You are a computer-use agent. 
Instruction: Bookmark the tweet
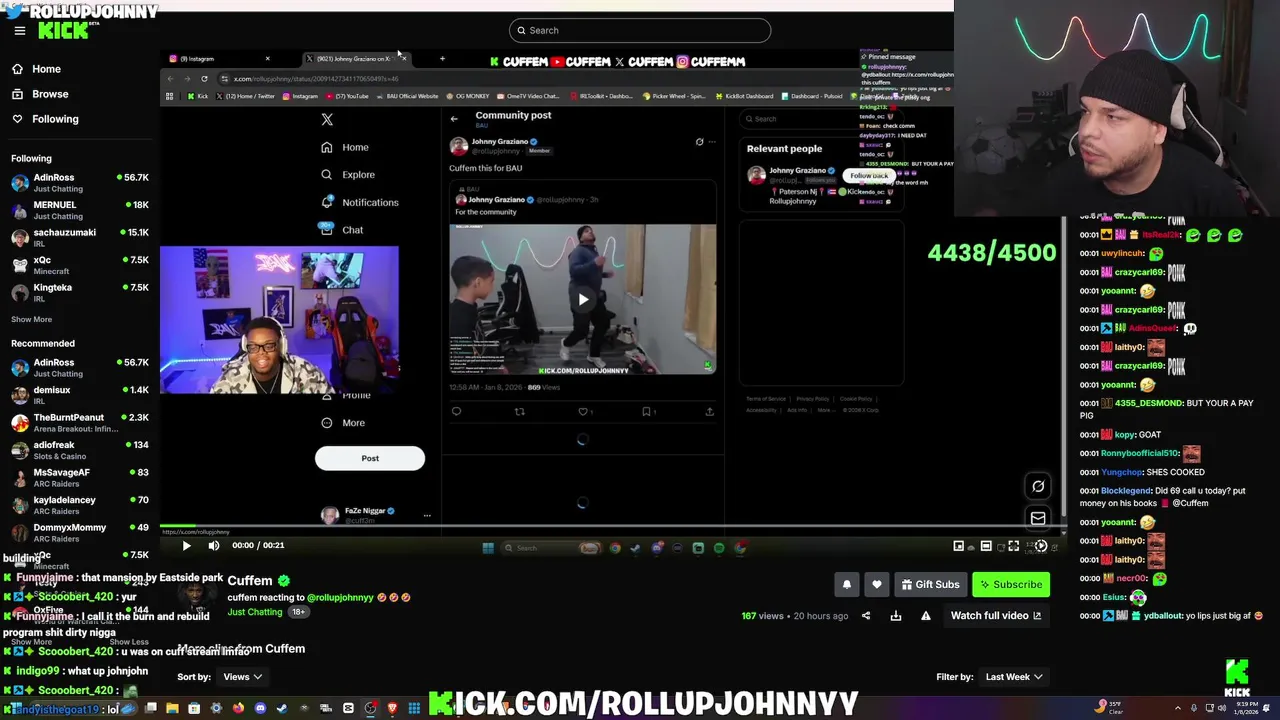(646, 411)
